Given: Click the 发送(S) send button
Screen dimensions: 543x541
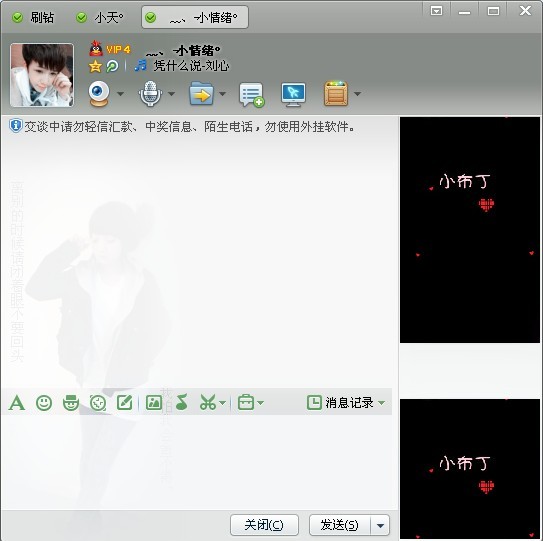Looking at the screenshot, I should tap(340, 525).
